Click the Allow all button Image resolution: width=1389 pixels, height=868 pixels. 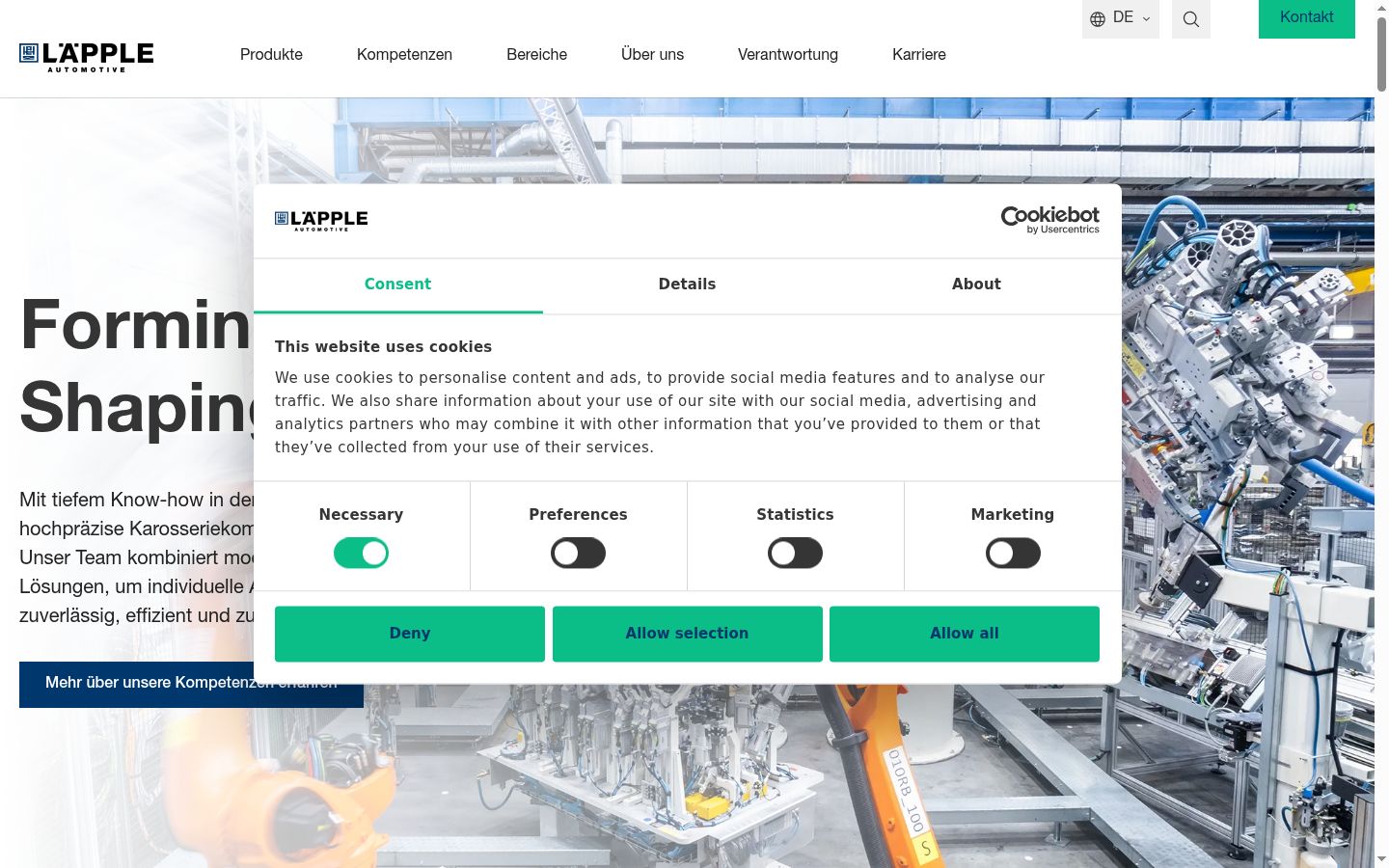pyautogui.click(x=965, y=634)
